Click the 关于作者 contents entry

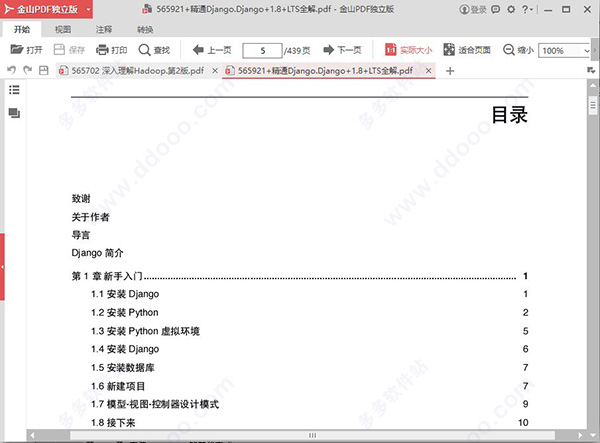[x=90, y=217]
